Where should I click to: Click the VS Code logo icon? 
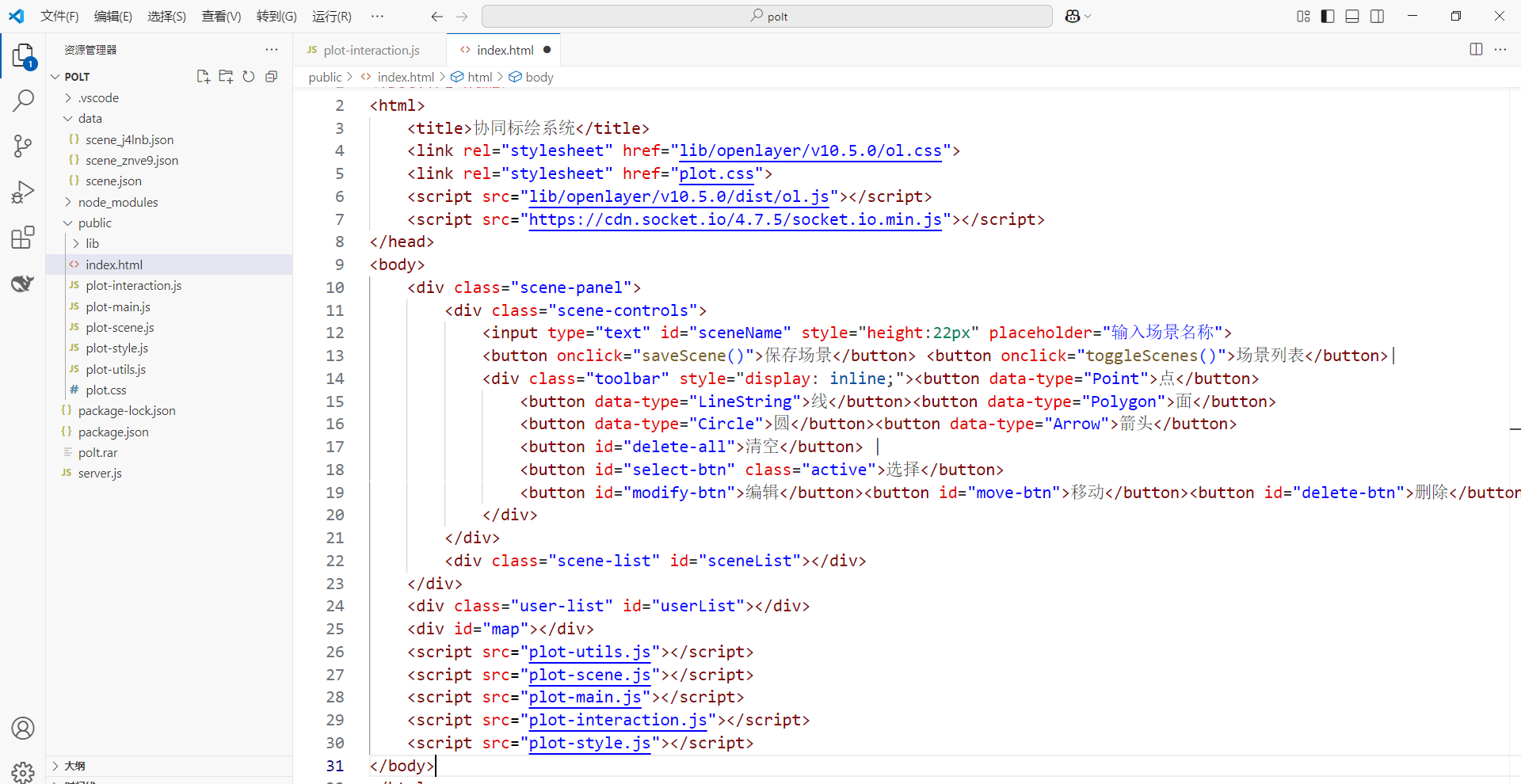17,16
